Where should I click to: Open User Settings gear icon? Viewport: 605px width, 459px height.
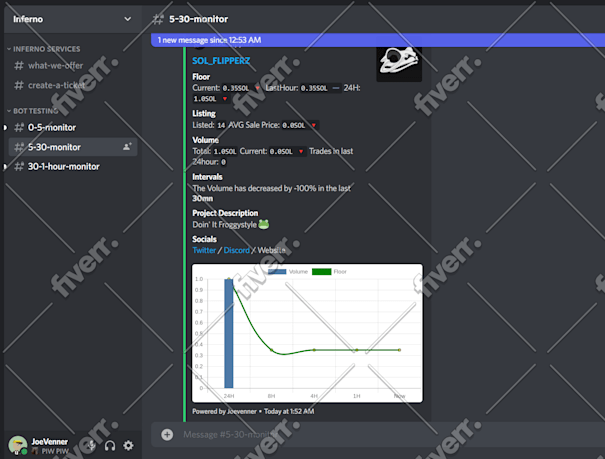tap(128, 446)
